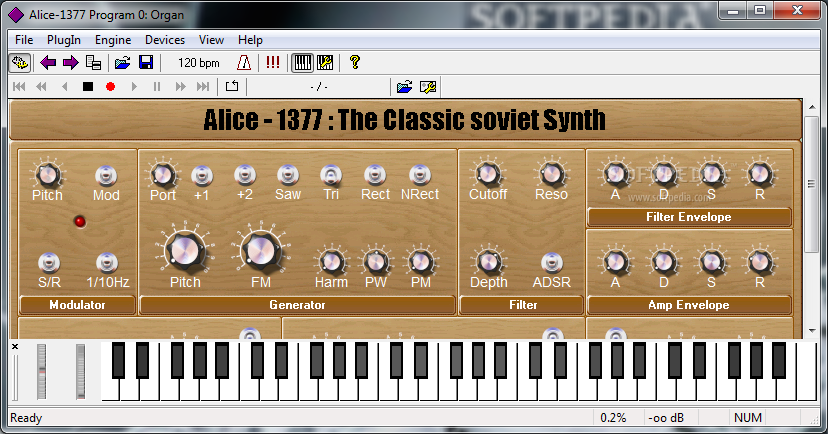Viewport: 828px width, 434px height.
Task: Click the plugin window icon at far left of toolbar
Action: coord(20,63)
